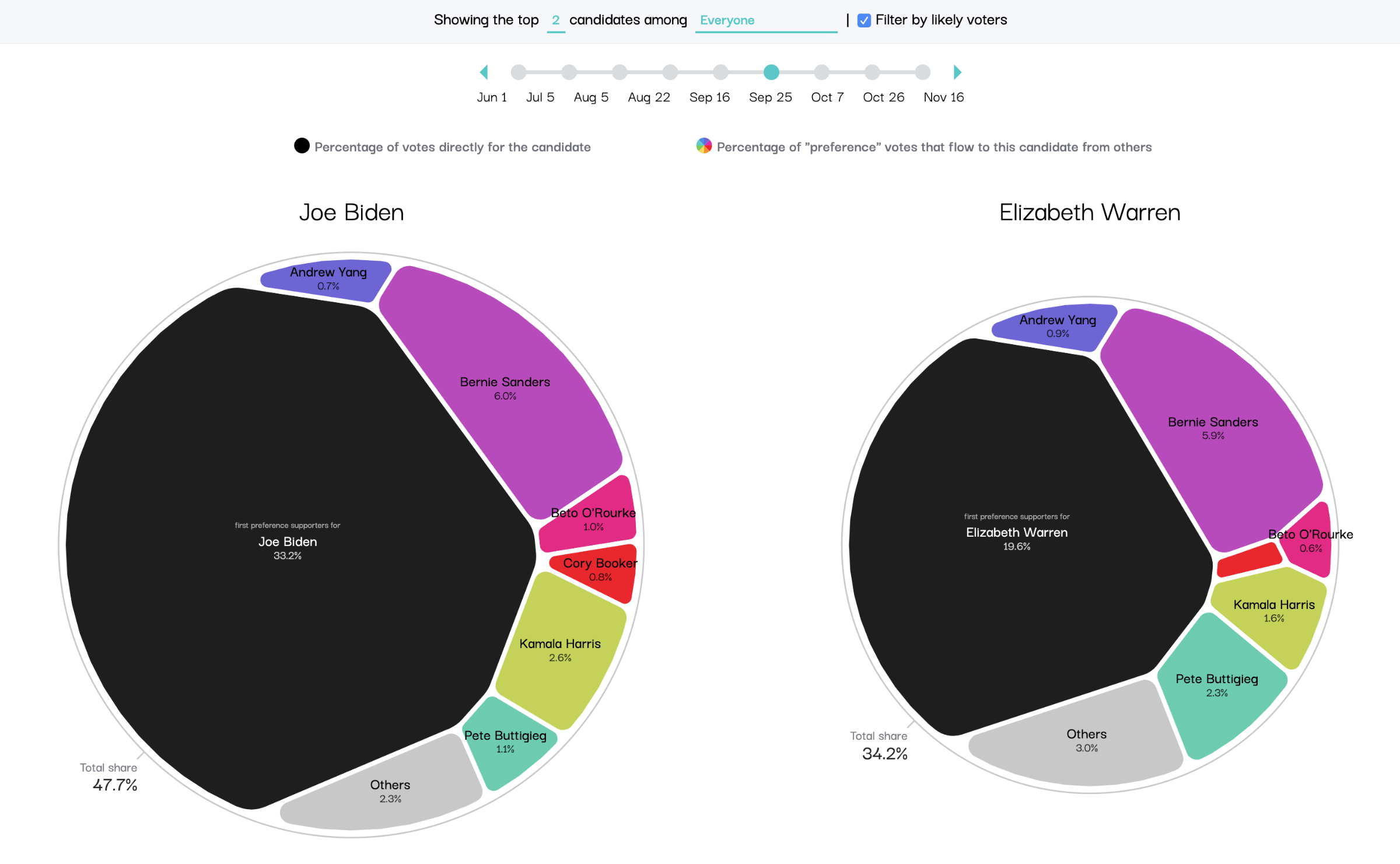Select the Aug 22 timeline dot
Screen dimensions: 1400x864
[670, 72]
